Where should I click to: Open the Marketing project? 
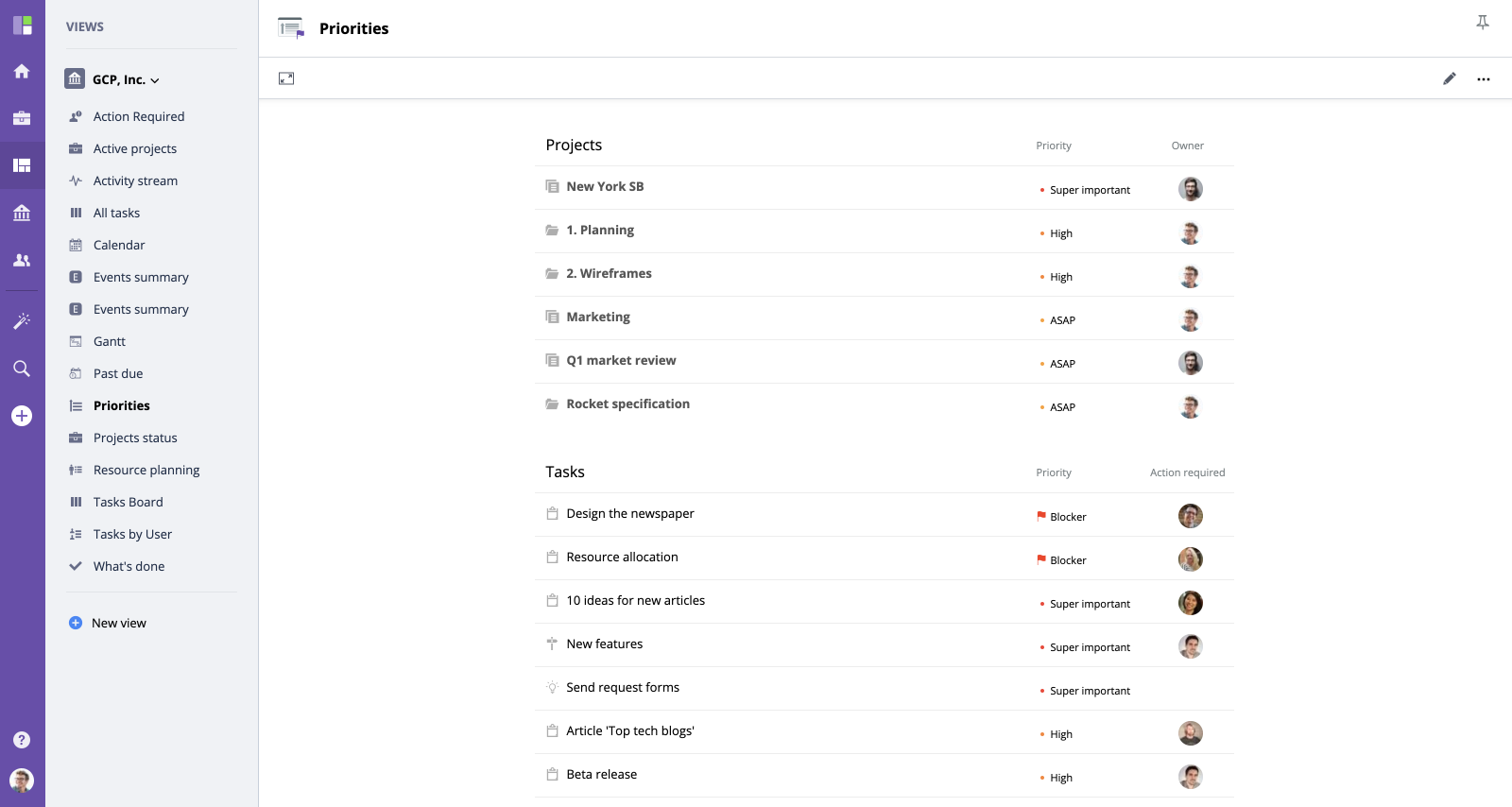[x=598, y=317]
